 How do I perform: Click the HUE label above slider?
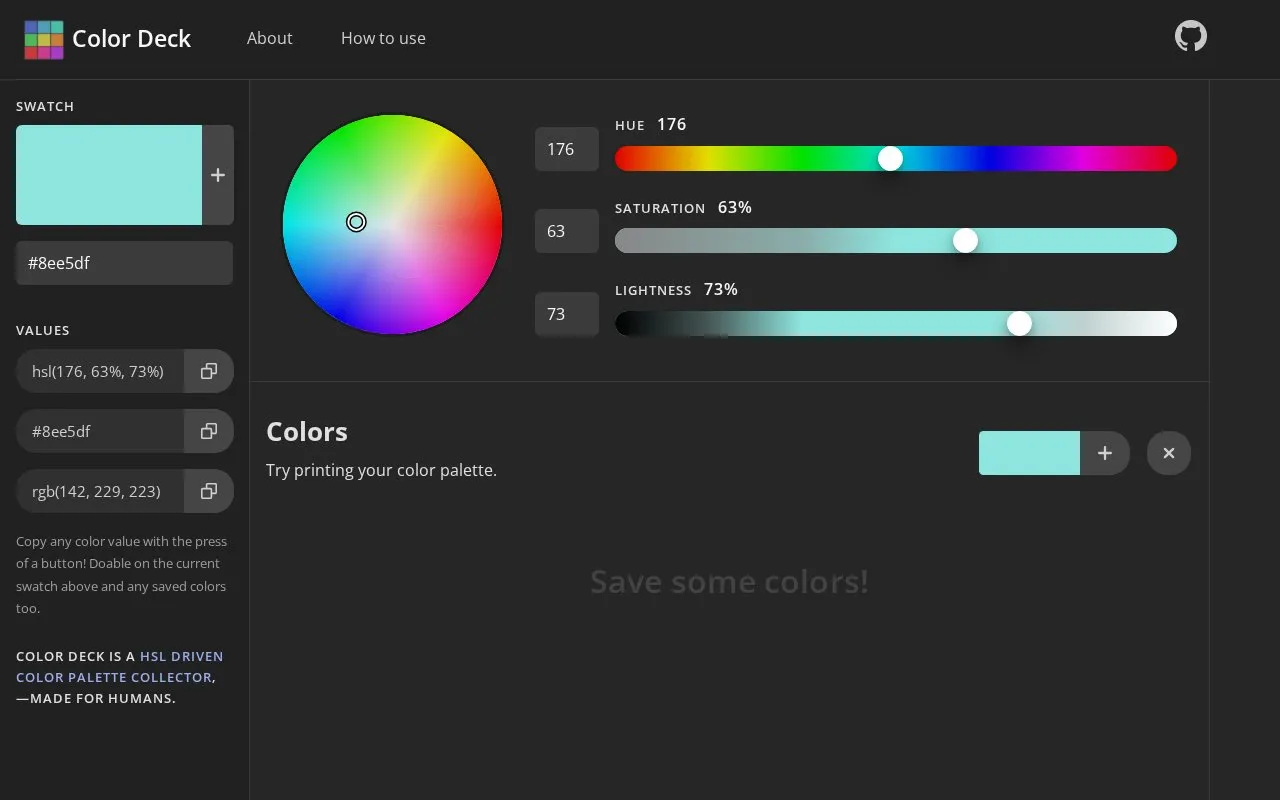630,125
